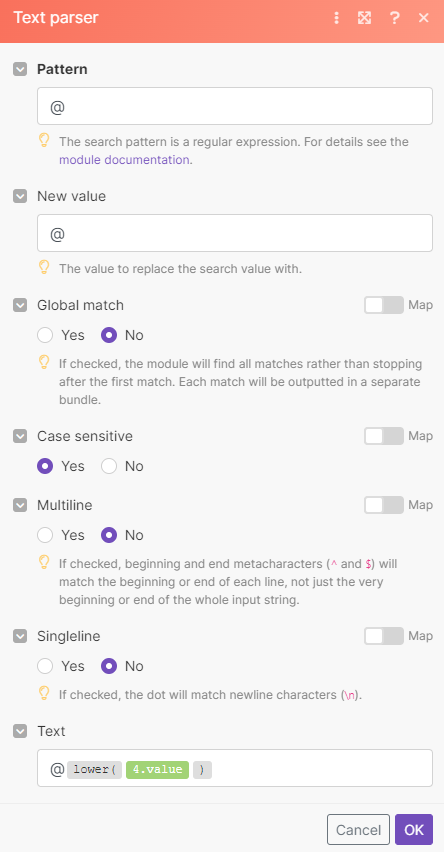Click the 4.value variable pill in Text

158,769
